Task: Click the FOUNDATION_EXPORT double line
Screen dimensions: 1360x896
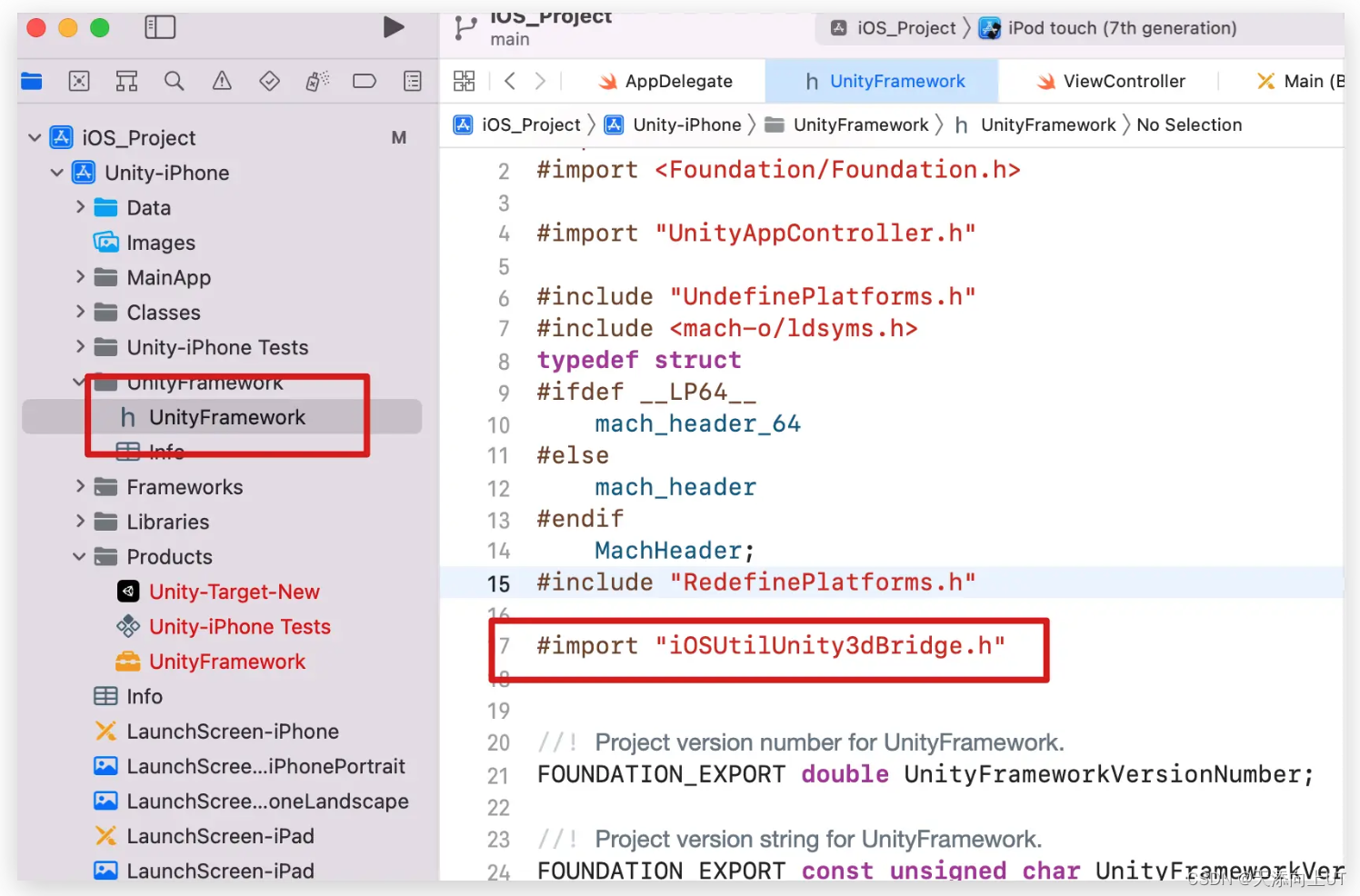Action: (x=925, y=774)
